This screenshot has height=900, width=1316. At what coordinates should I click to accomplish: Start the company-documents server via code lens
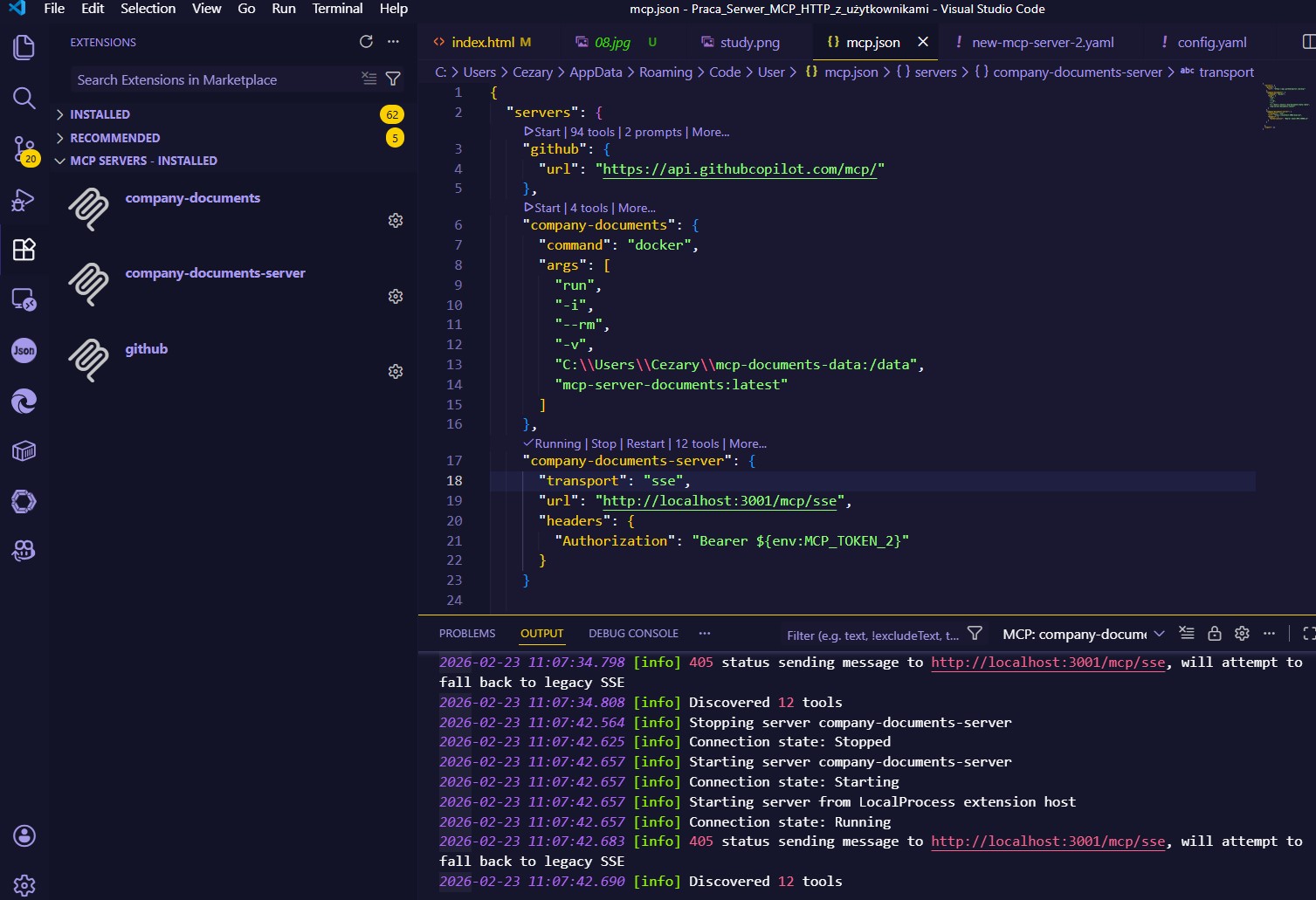coord(542,209)
